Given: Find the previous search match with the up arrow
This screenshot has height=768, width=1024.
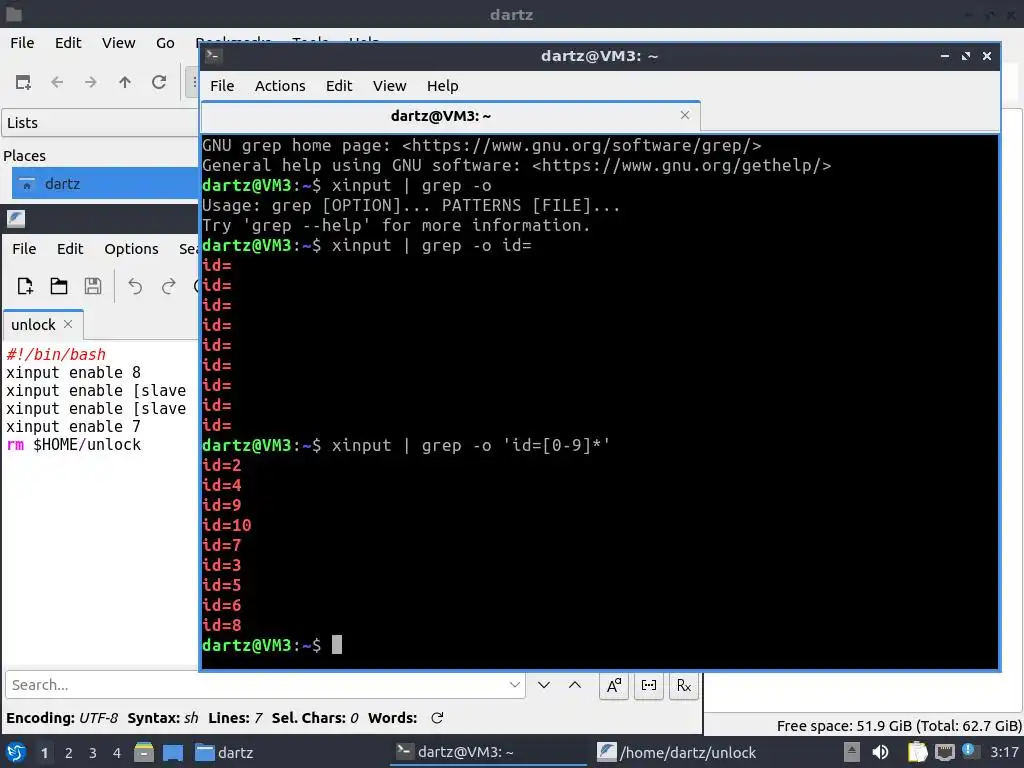Looking at the screenshot, I should click(575, 685).
